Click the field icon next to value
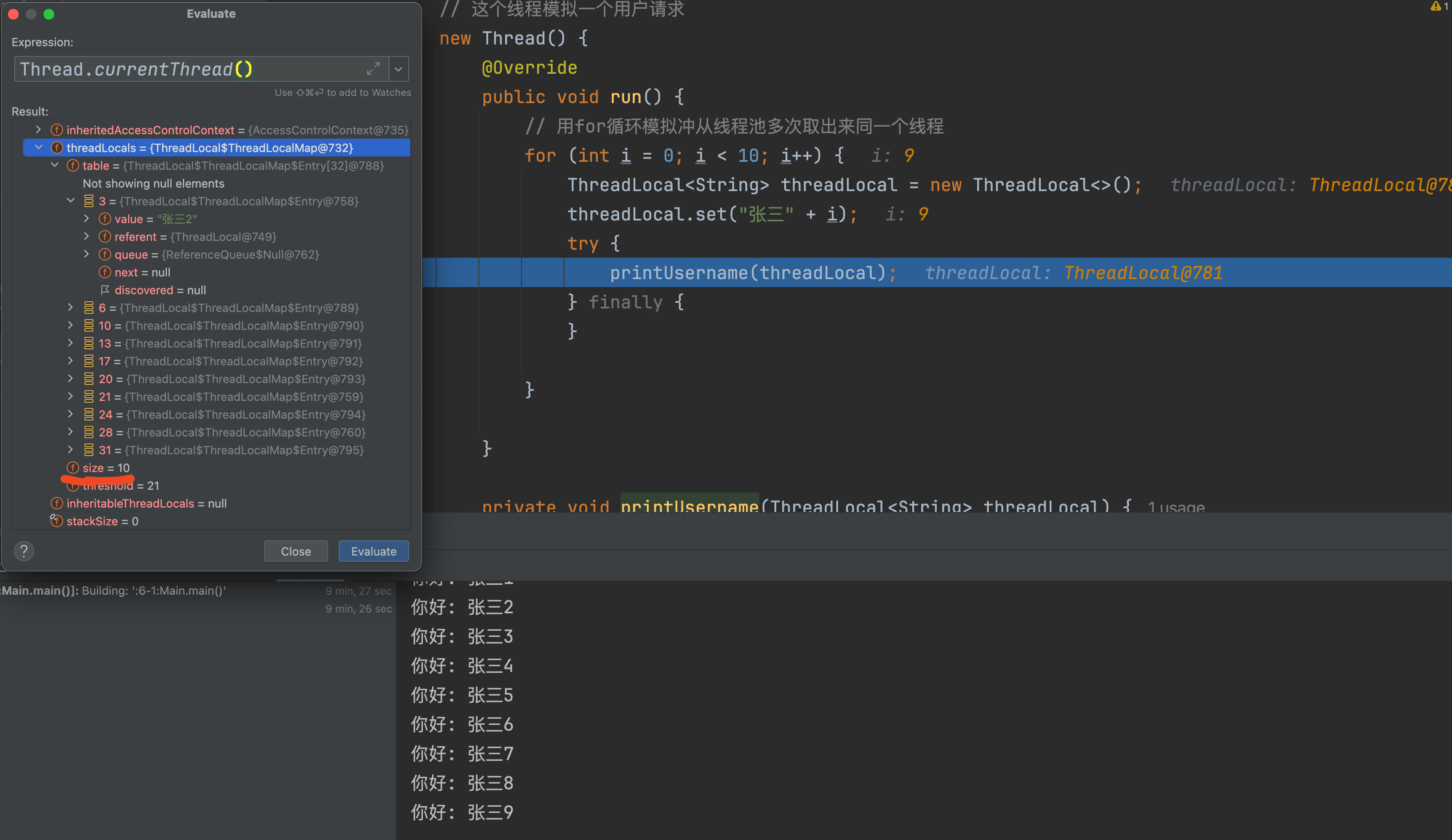 105,218
